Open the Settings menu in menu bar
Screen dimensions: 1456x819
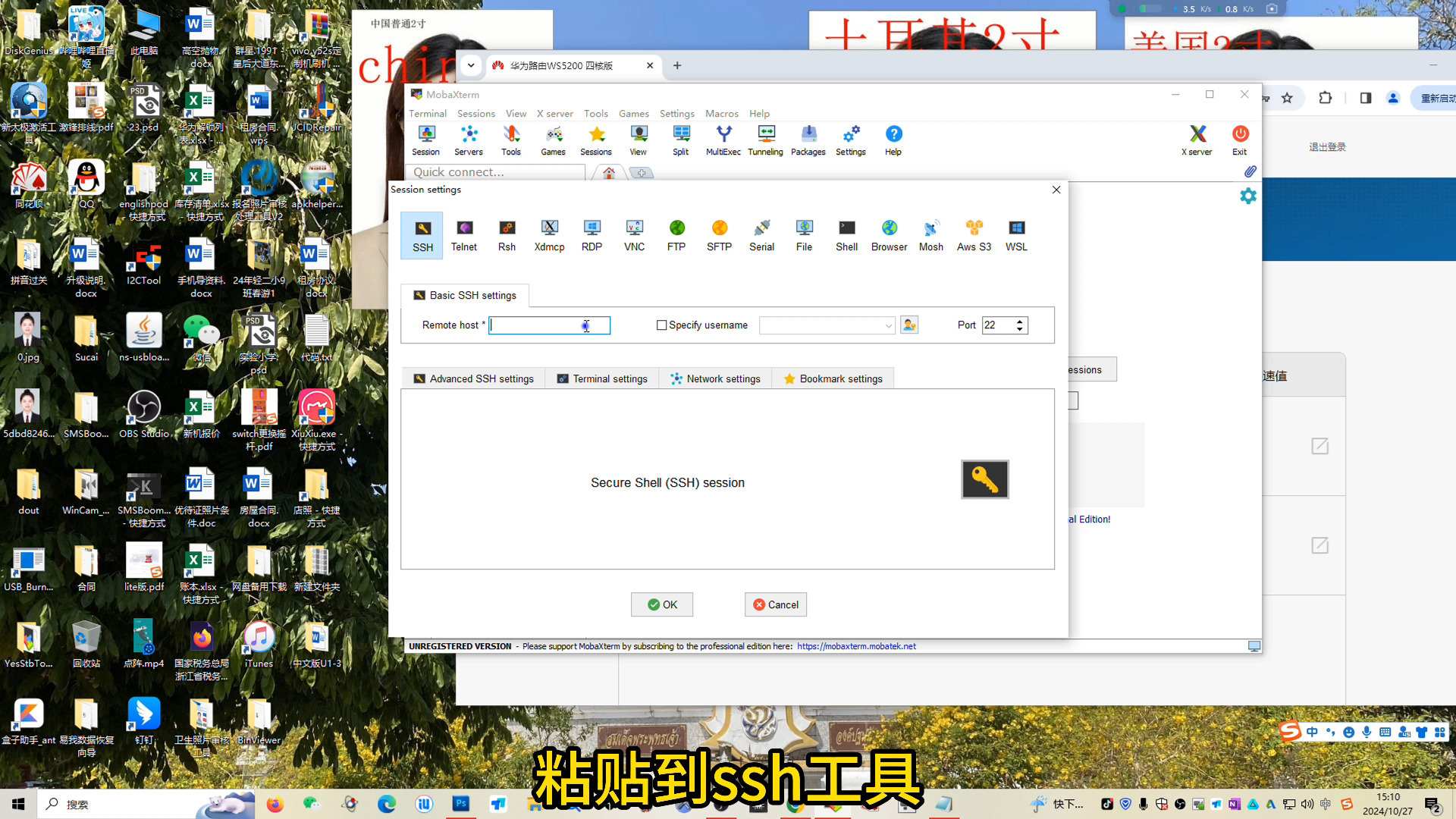click(x=676, y=114)
